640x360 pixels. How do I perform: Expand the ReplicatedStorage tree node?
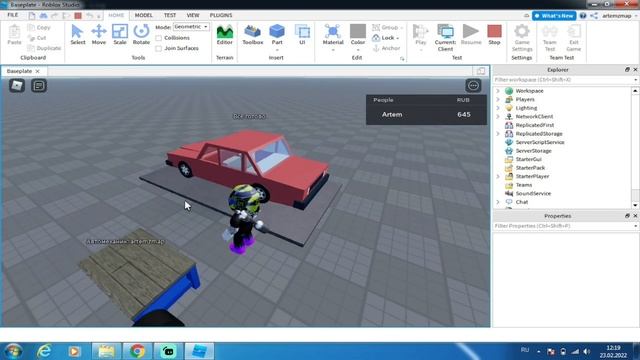(x=498, y=133)
